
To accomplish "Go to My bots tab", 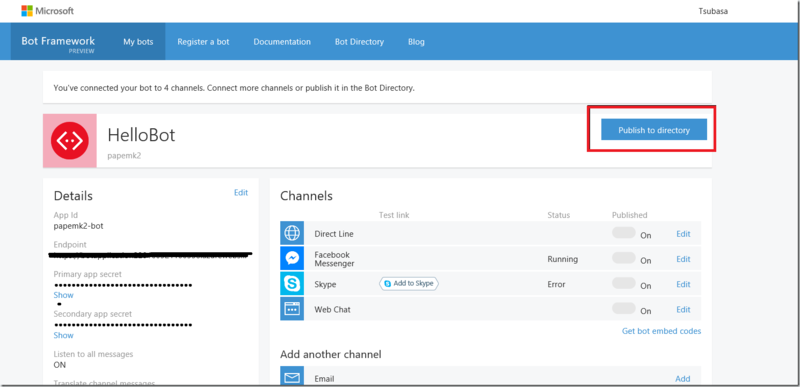I will 138,42.
